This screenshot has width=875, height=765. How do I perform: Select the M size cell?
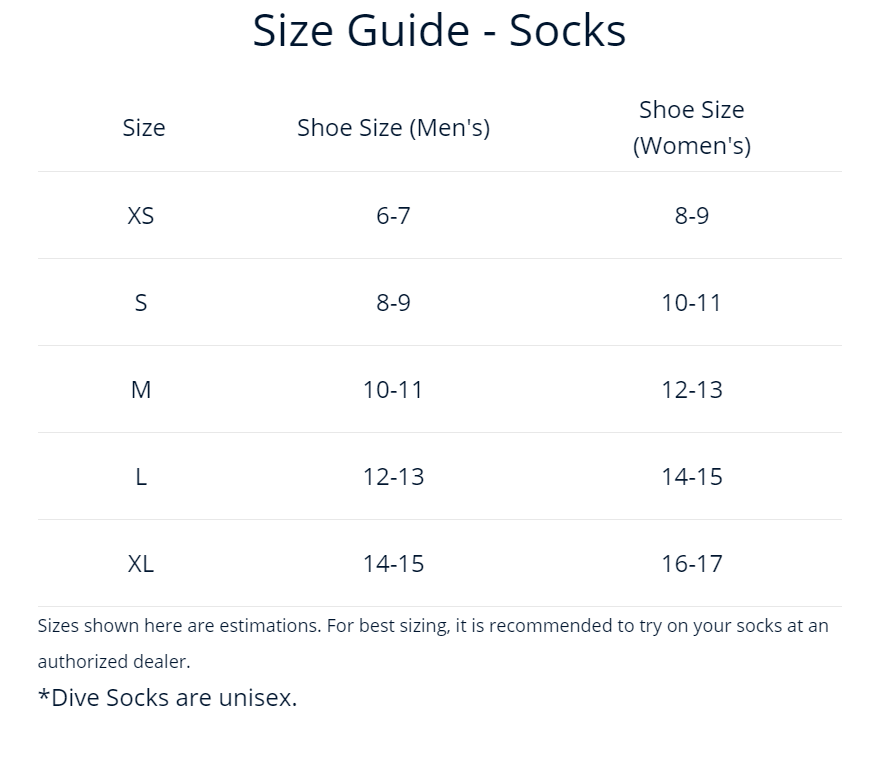tap(141, 389)
